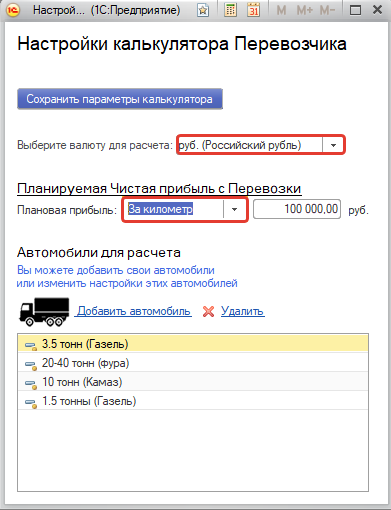The height and width of the screenshot is (510, 391).
Task: Maximize the settings window
Action: pyautogui.click(x=355, y=10)
